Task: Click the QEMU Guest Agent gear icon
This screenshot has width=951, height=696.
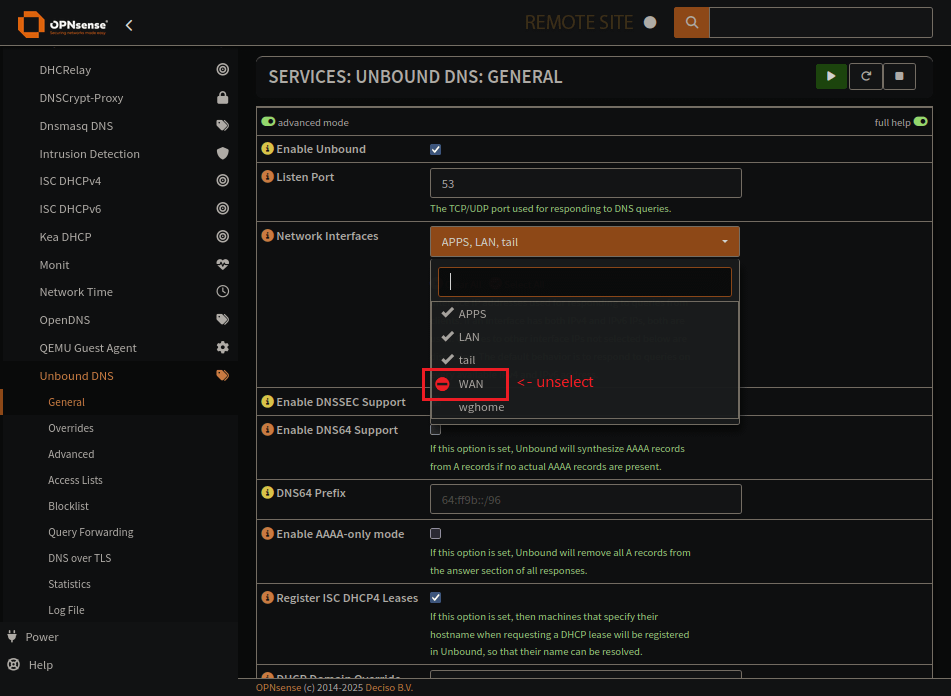Action: click(x=223, y=347)
